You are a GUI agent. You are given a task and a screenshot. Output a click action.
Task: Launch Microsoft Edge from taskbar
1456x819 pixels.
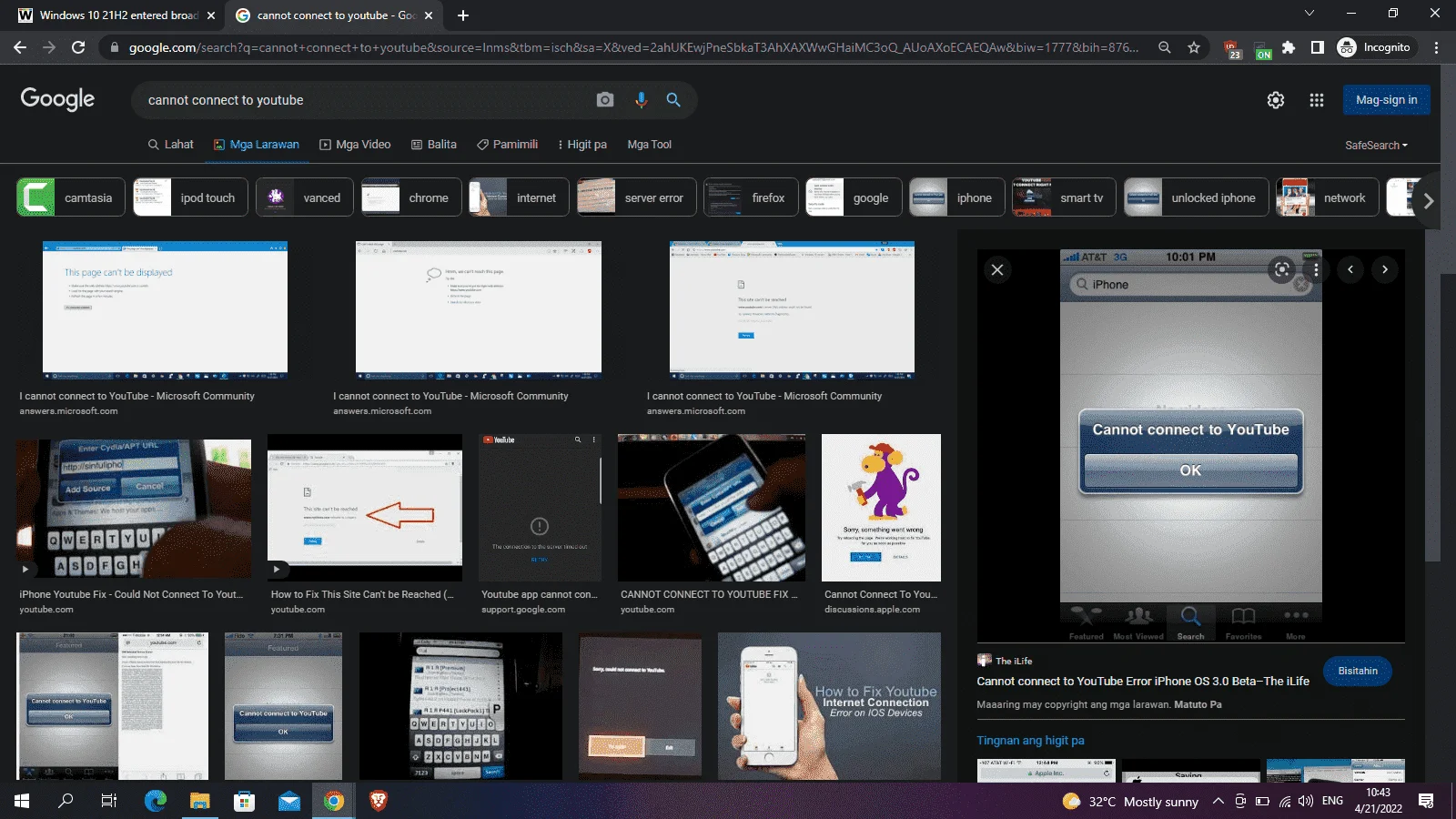click(156, 801)
